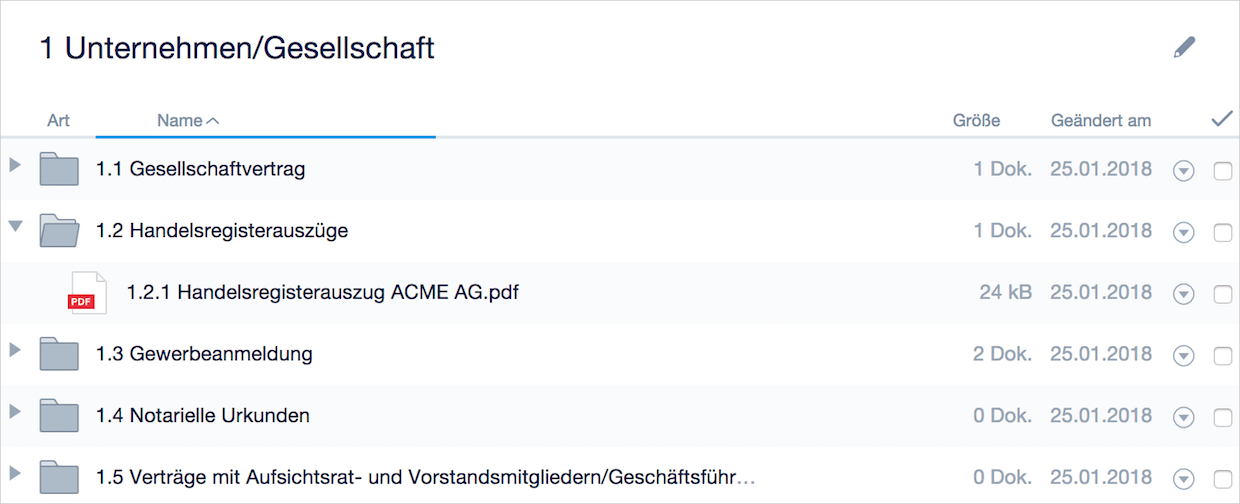This screenshot has width=1240, height=504.
Task: Open the actions menu for the PDF file
Action: pos(1184,294)
